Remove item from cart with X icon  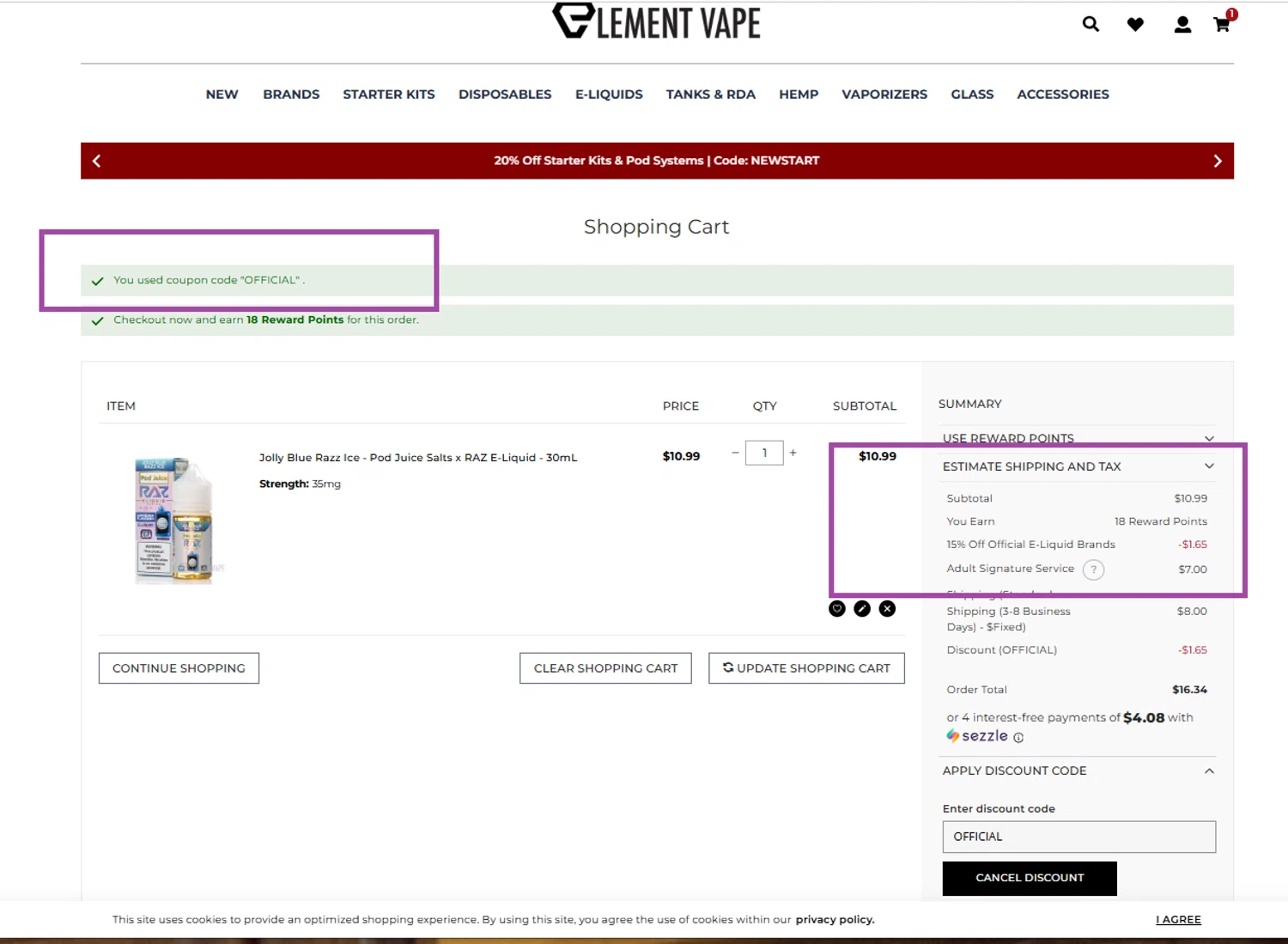point(887,609)
